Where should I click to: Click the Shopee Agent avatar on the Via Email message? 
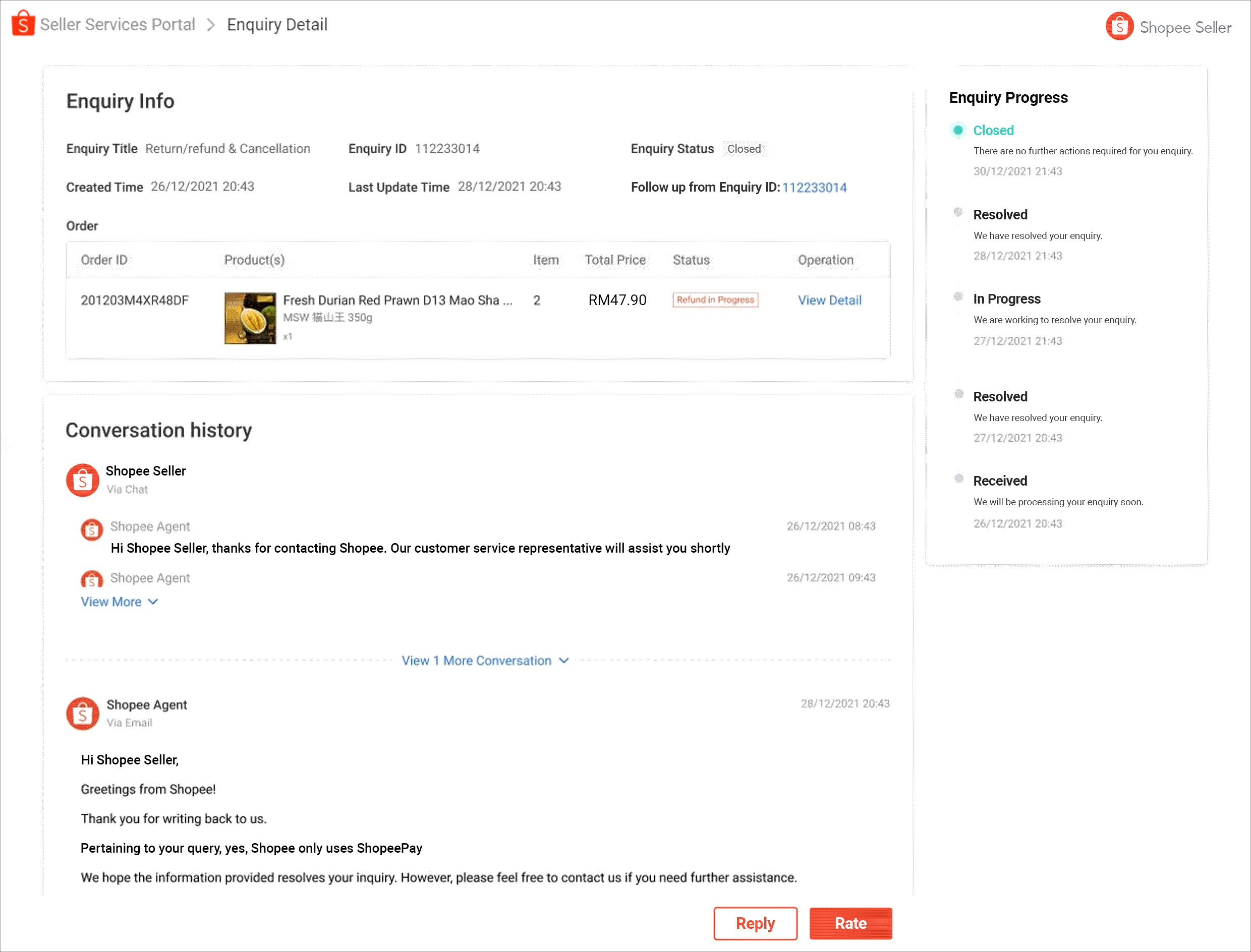click(x=82, y=713)
